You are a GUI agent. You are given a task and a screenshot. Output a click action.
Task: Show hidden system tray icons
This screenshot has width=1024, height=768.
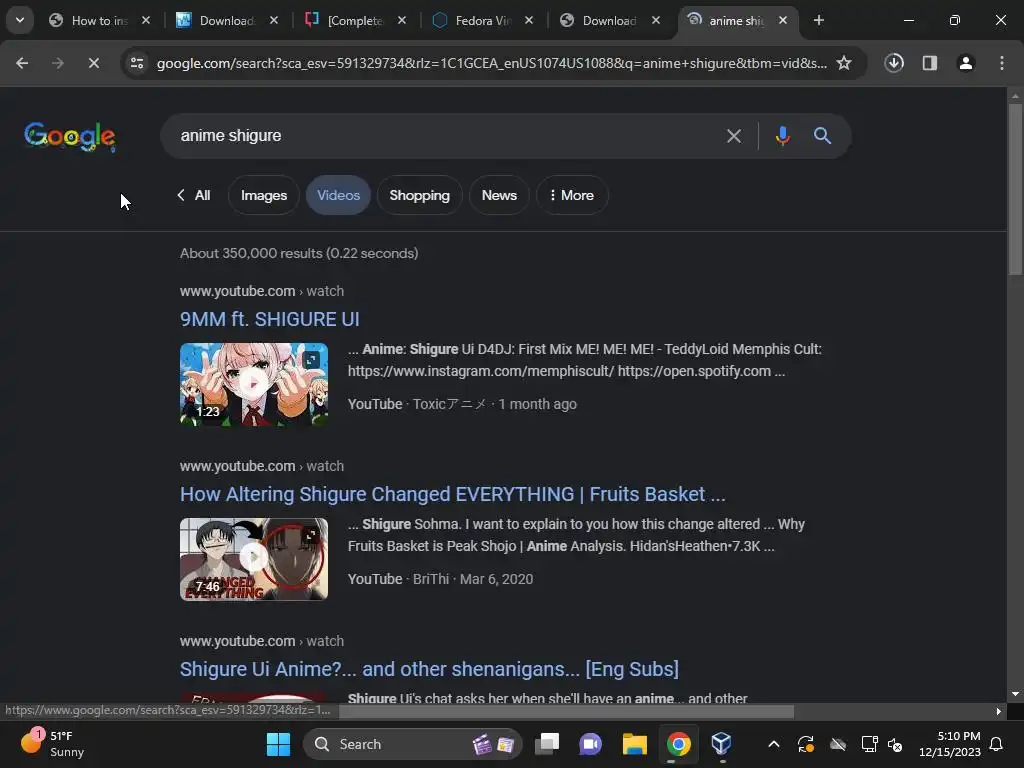[774, 744]
